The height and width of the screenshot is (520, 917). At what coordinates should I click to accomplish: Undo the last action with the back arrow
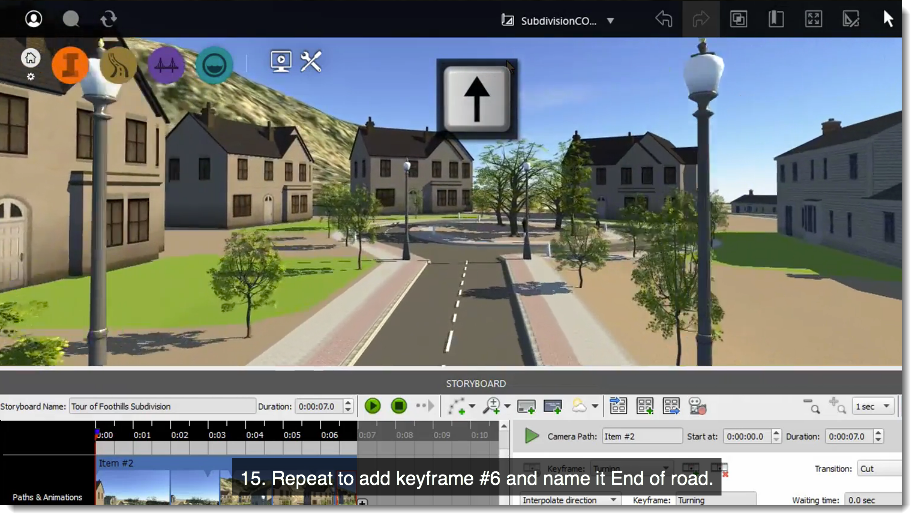click(664, 19)
